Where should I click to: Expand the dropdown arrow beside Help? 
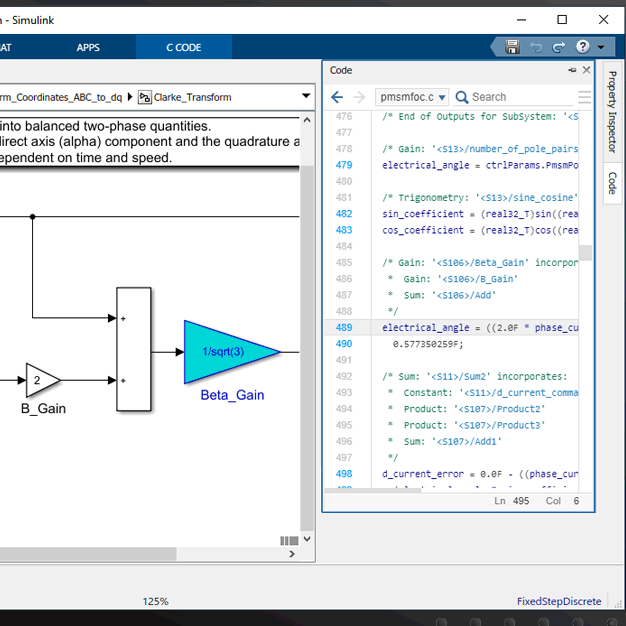(601, 47)
